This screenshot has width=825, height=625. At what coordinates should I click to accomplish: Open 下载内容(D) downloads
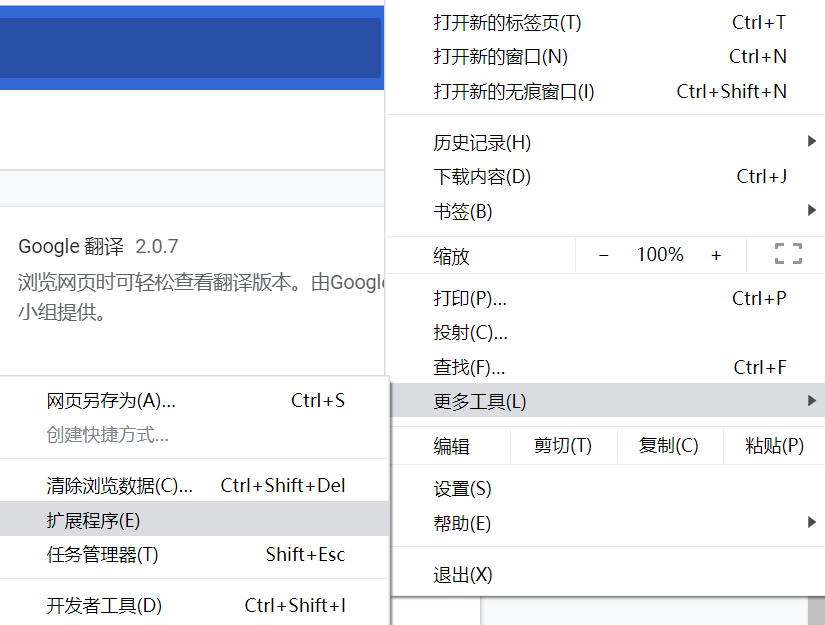[x=482, y=177]
